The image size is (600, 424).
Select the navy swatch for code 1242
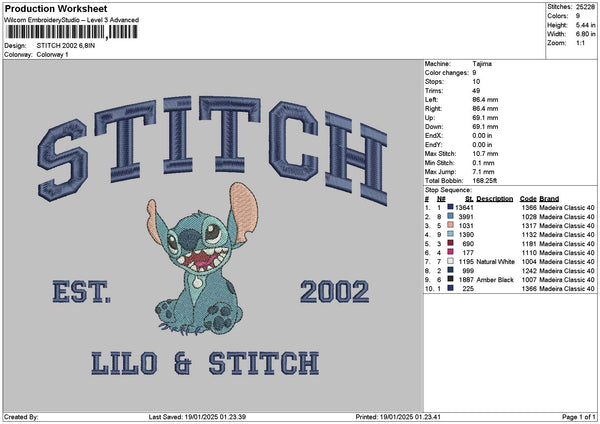[x=450, y=271]
